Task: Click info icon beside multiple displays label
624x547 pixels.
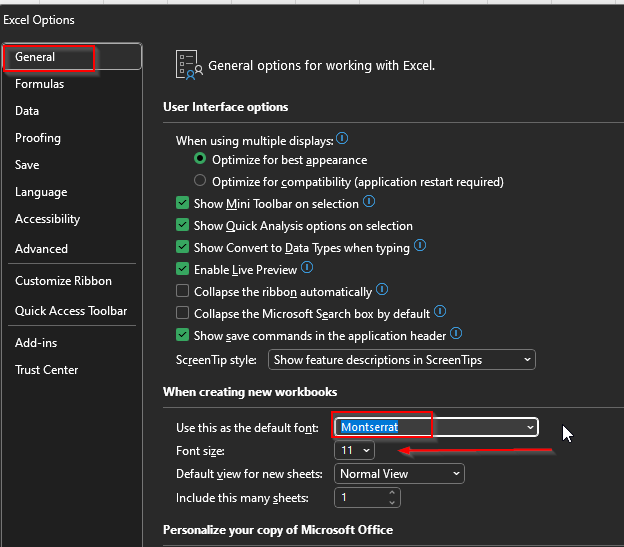Action: click(342, 140)
